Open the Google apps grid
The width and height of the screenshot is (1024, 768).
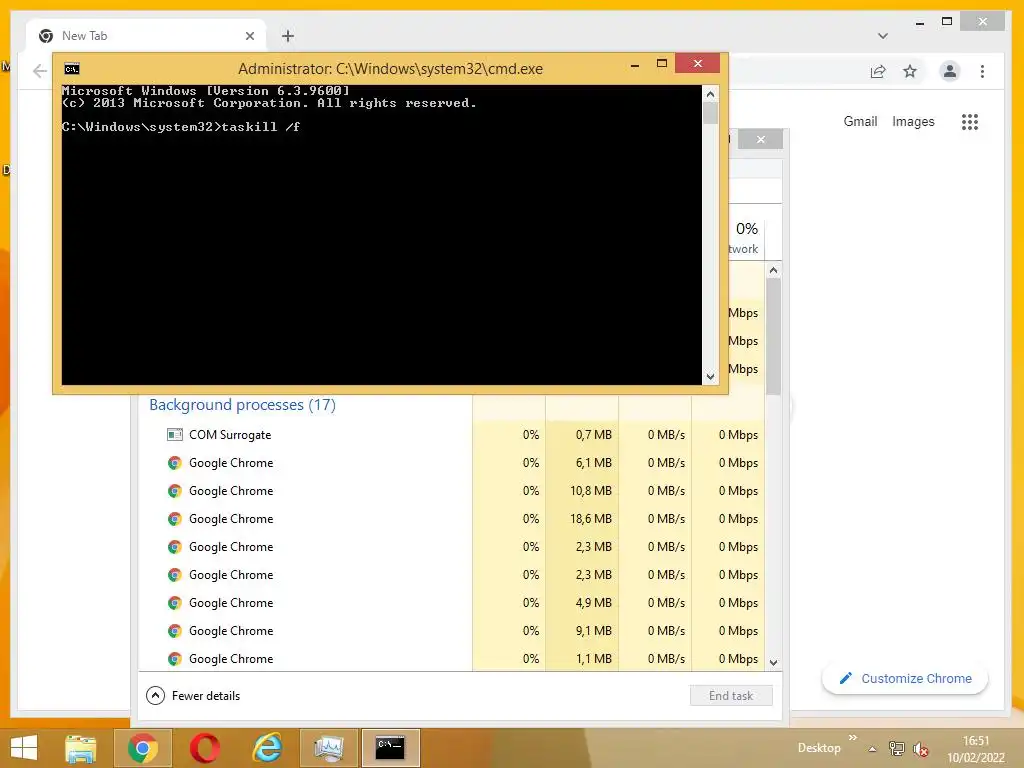pos(970,121)
